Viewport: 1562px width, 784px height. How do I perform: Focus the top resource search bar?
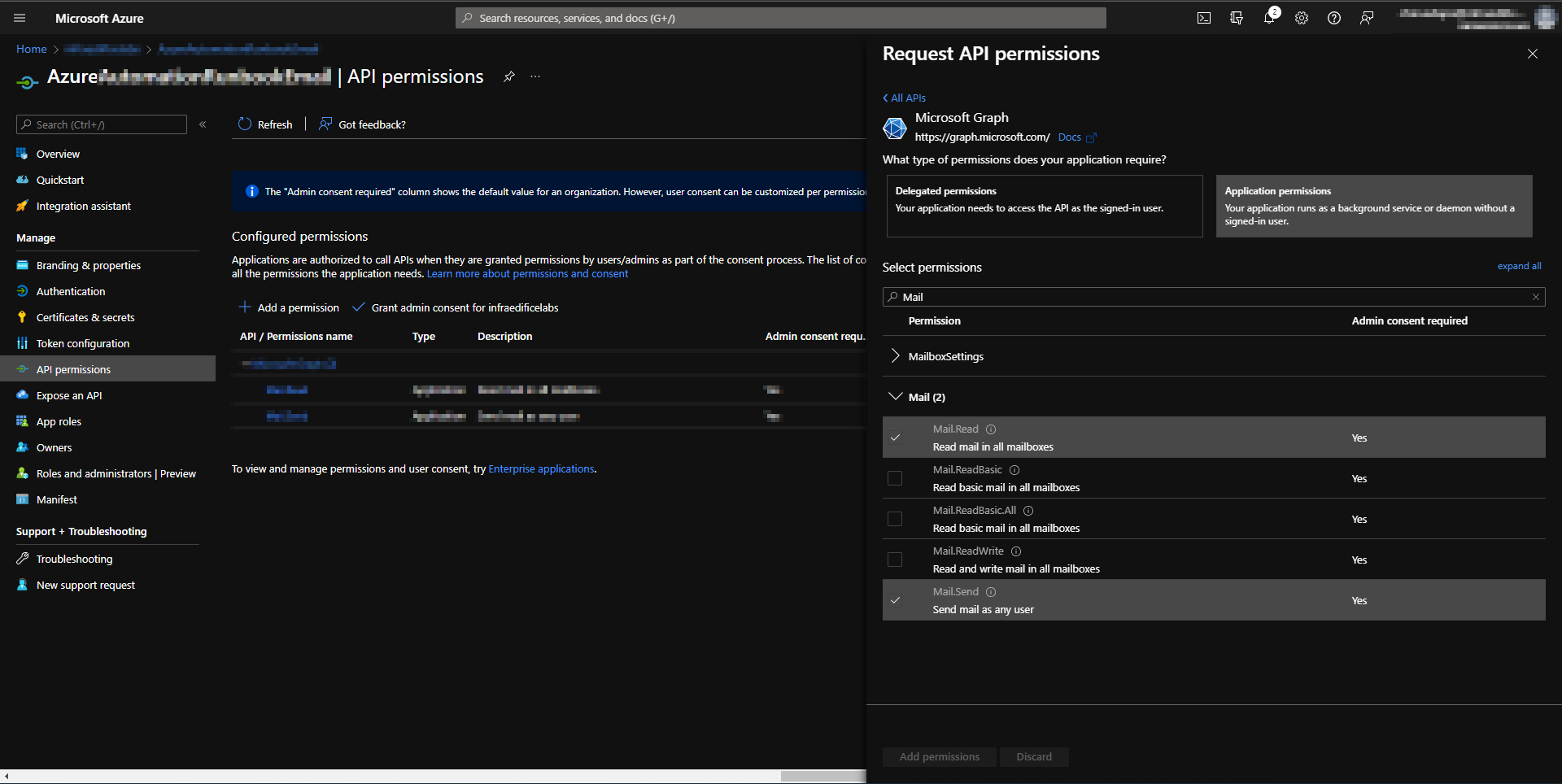coord(781,18)
